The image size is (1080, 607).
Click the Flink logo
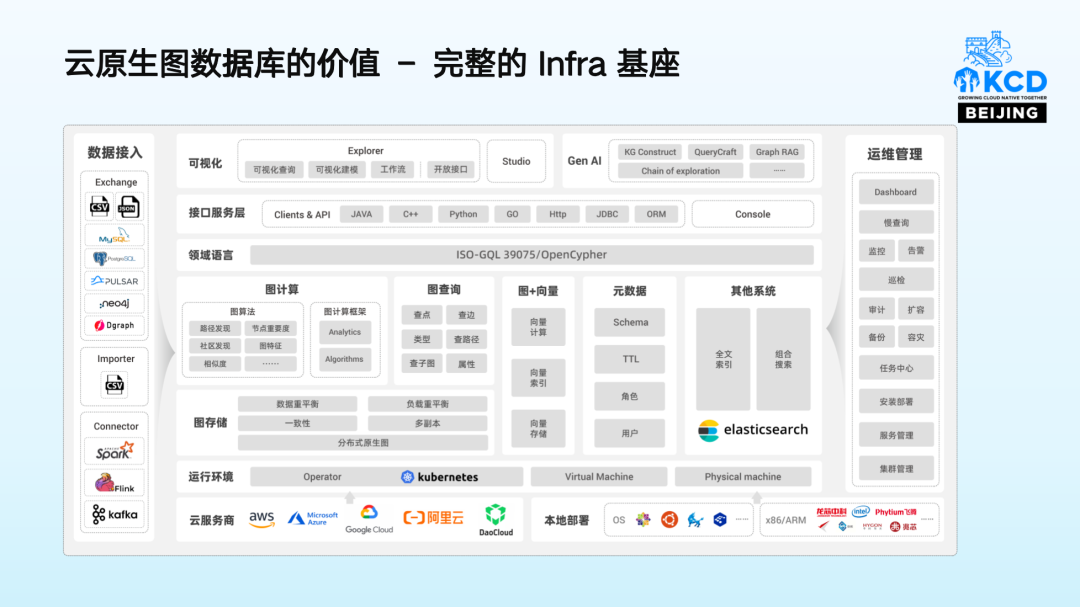114,483
